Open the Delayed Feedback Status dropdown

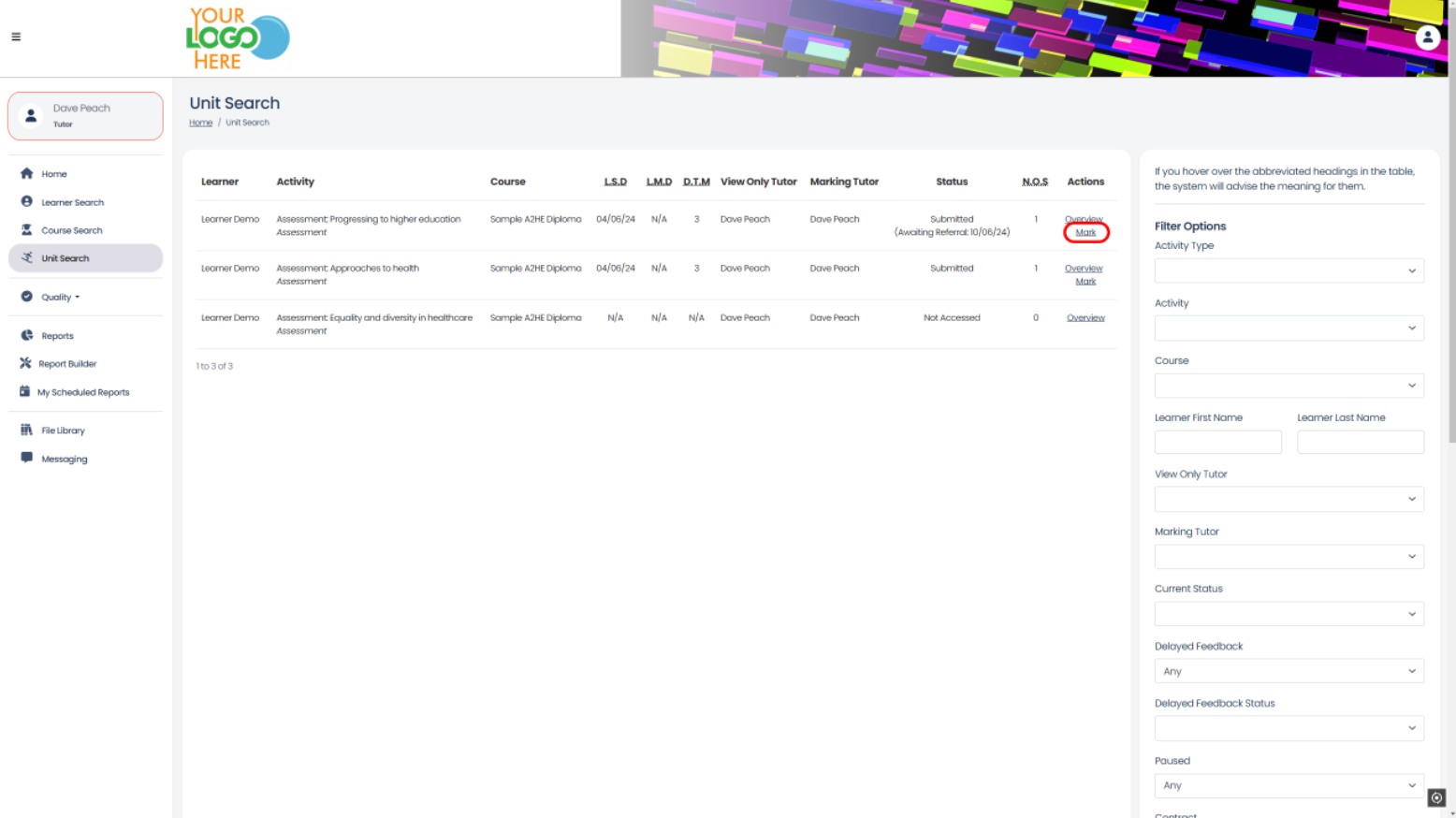coord(1289,728)
